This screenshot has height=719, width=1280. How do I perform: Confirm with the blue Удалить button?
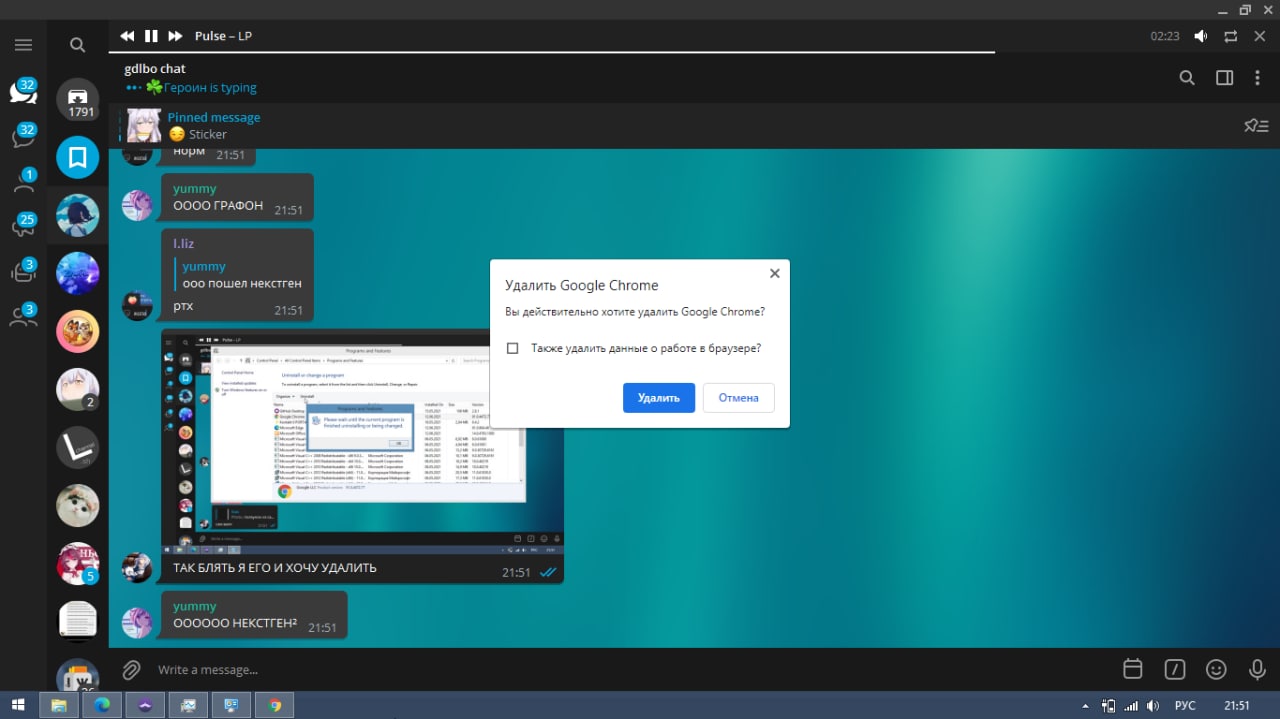tap(659, 397)
